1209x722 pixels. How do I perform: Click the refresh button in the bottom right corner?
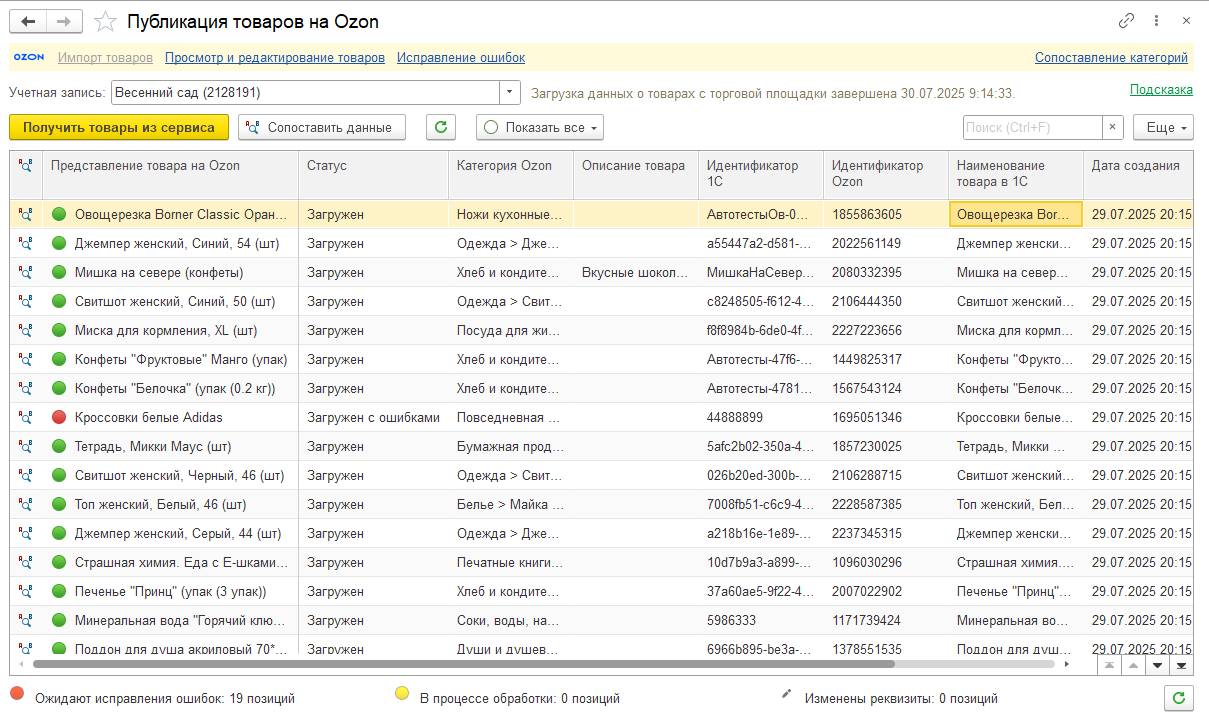click(x=1181, y=698)
